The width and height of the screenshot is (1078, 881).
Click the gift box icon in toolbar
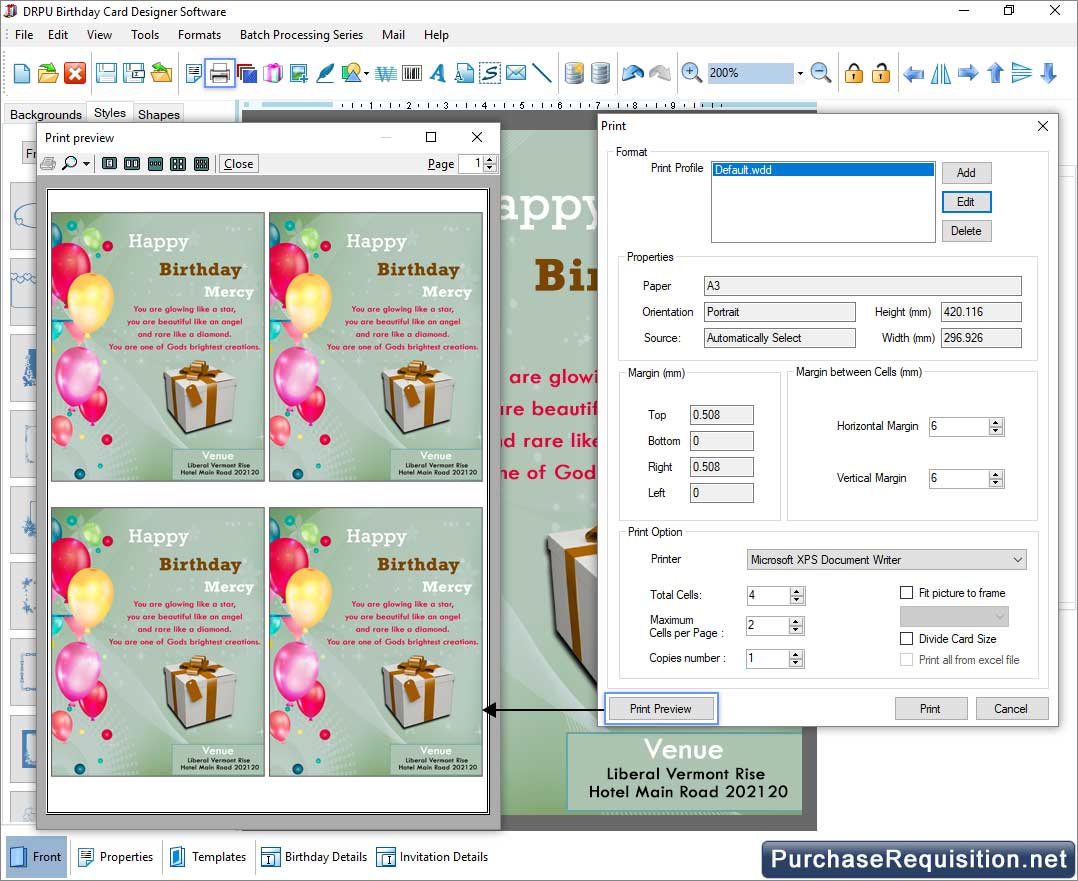[x=273, y=73]
